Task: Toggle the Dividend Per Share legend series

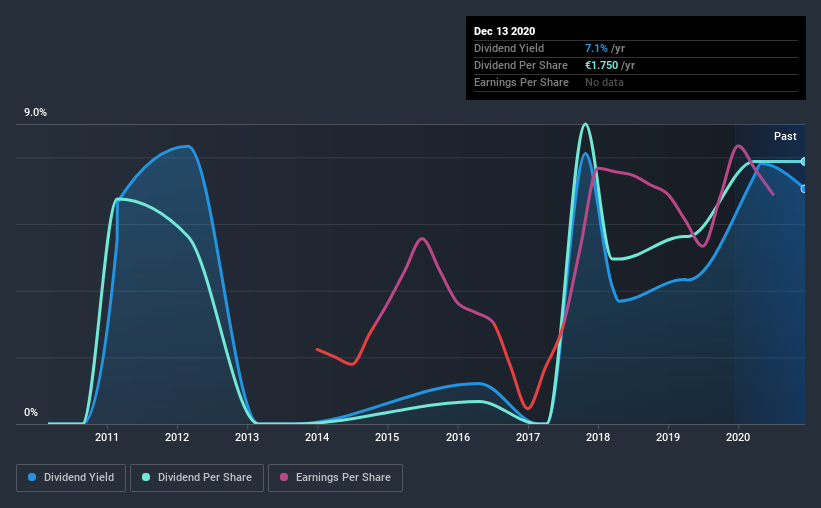Action: pyautogui.click(x=197, y=478)
